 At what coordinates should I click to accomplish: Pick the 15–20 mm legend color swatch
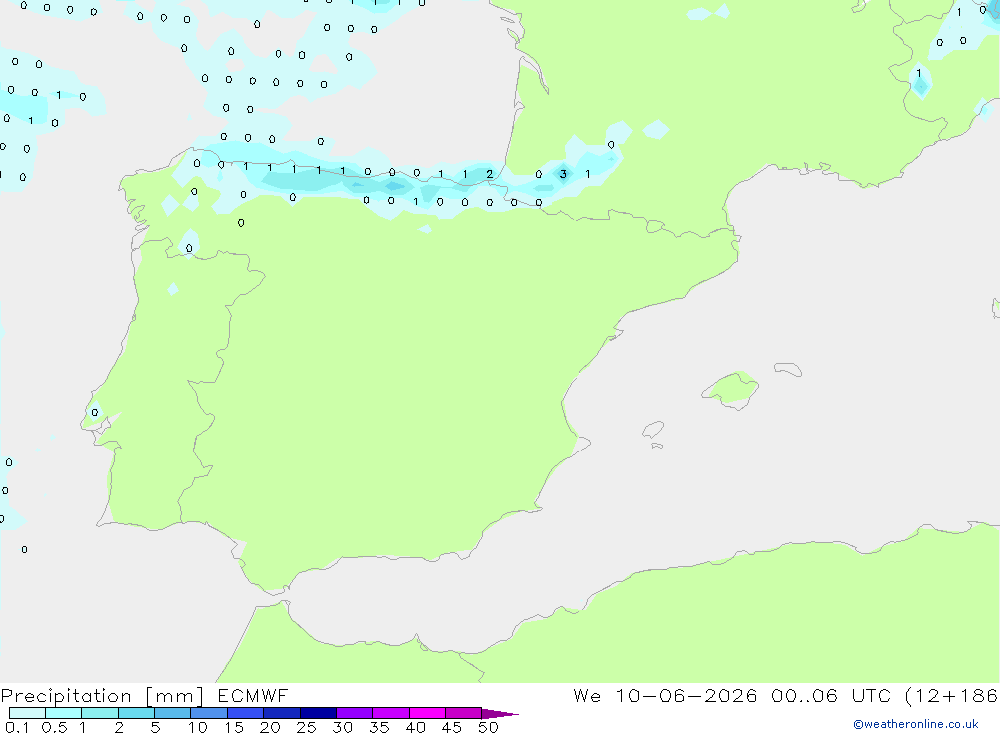pyautogui.click(x=246, y=713)
